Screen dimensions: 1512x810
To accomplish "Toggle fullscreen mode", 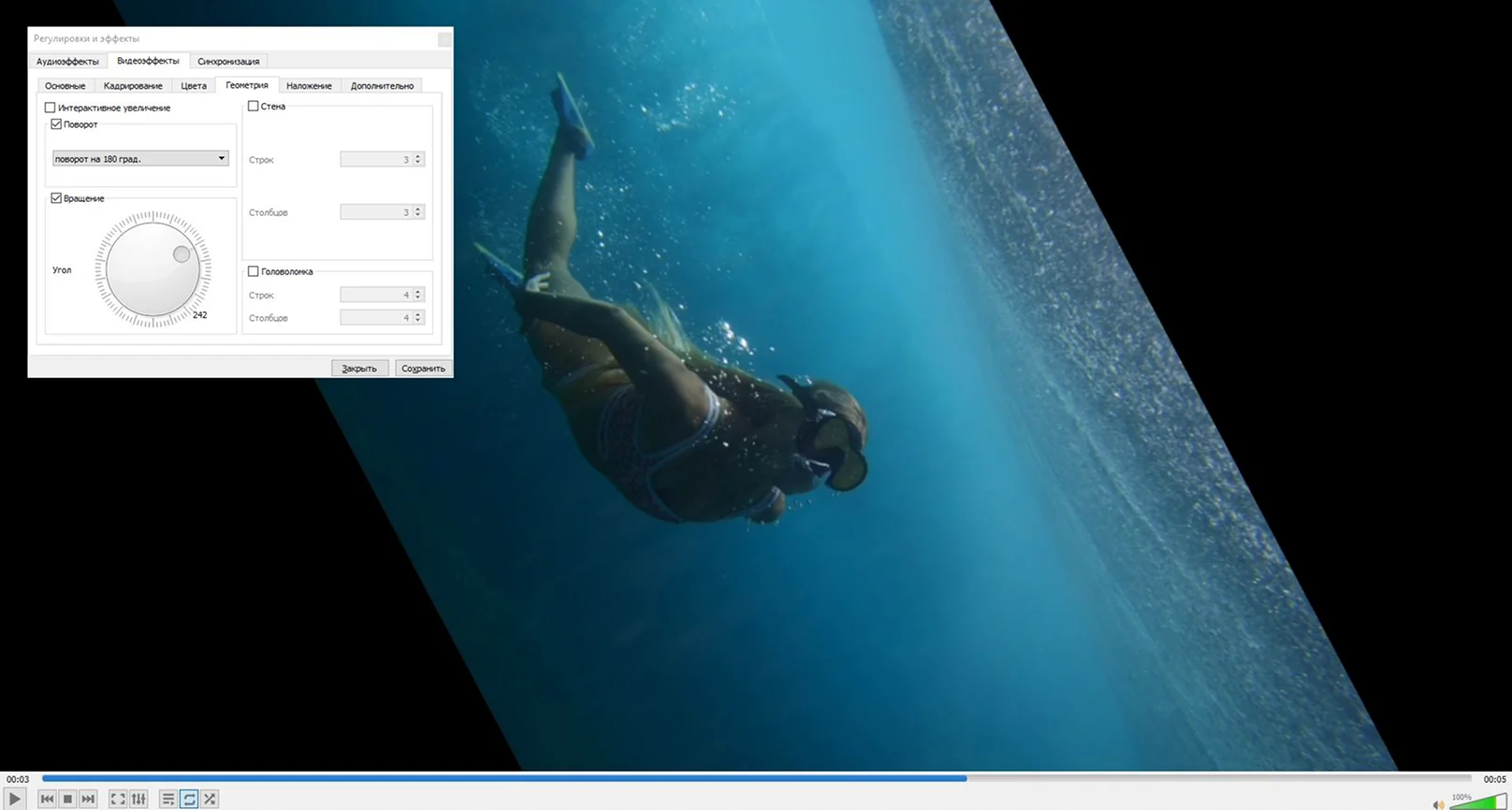I will coord(118,799).
